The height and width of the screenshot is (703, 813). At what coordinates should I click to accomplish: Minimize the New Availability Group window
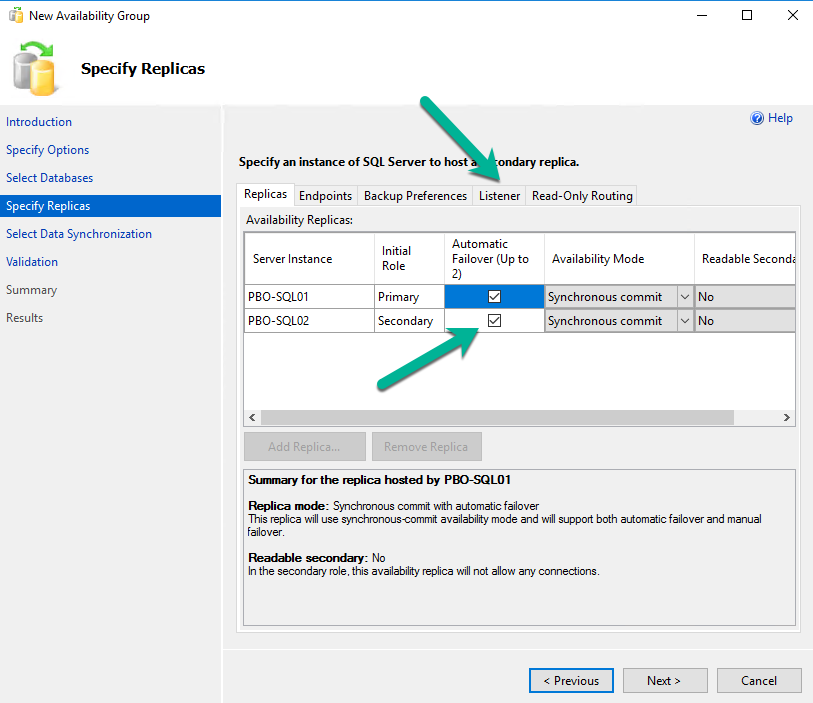(x=702, y=16)
